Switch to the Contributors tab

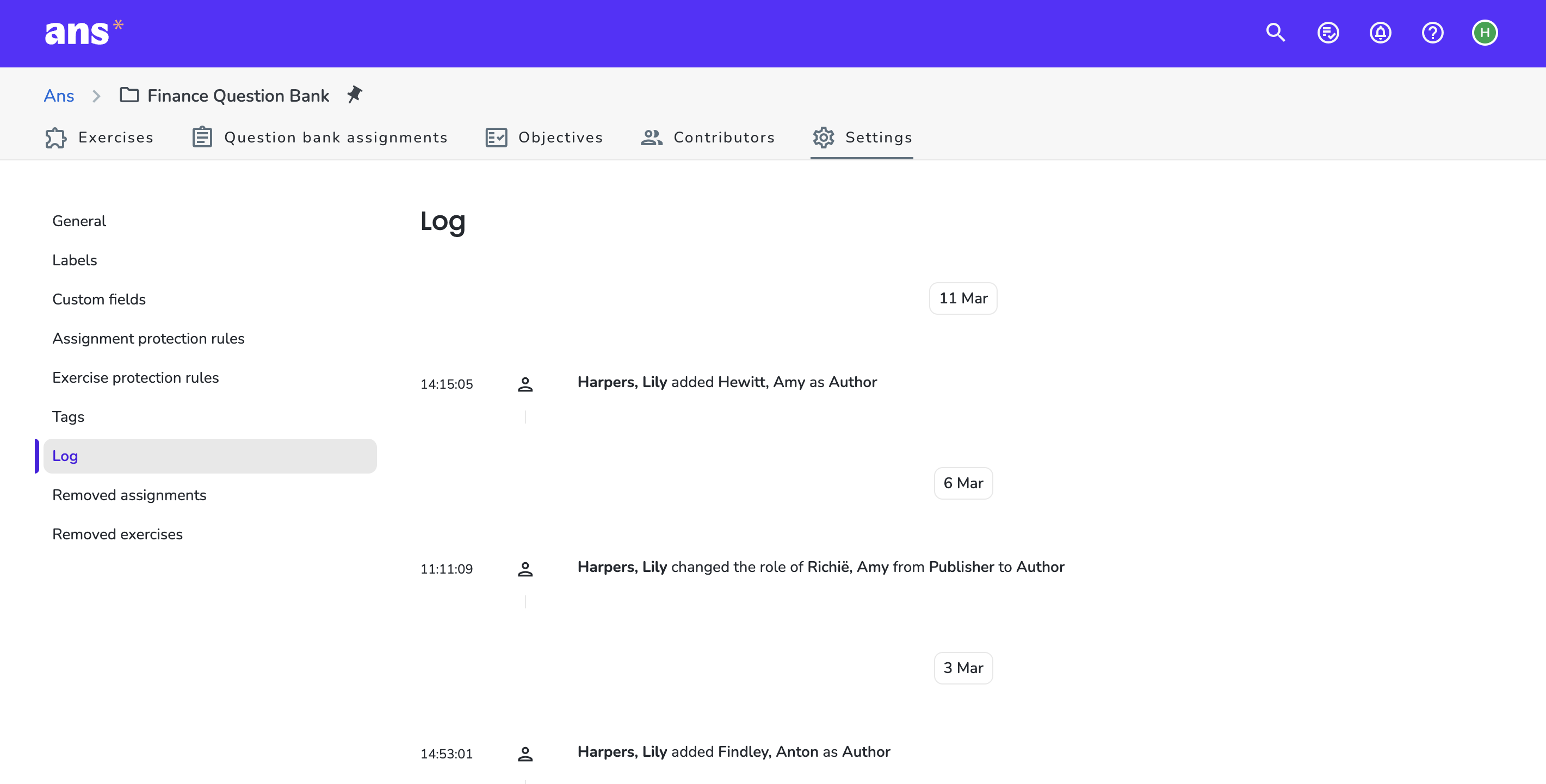[x=708, y=138]
